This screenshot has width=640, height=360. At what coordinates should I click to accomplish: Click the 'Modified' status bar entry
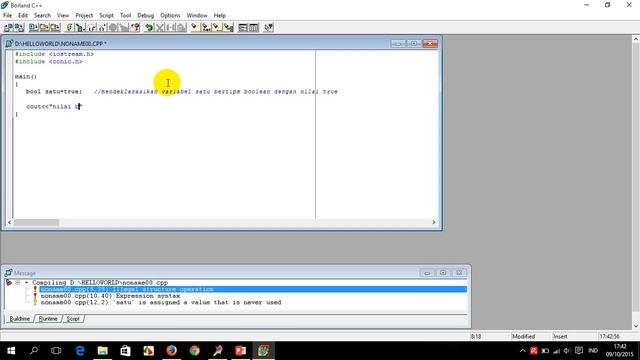(x=523, y=336)
